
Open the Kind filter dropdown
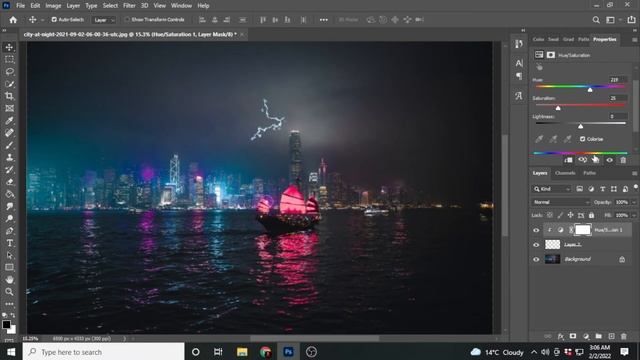[x=552, y=189]
